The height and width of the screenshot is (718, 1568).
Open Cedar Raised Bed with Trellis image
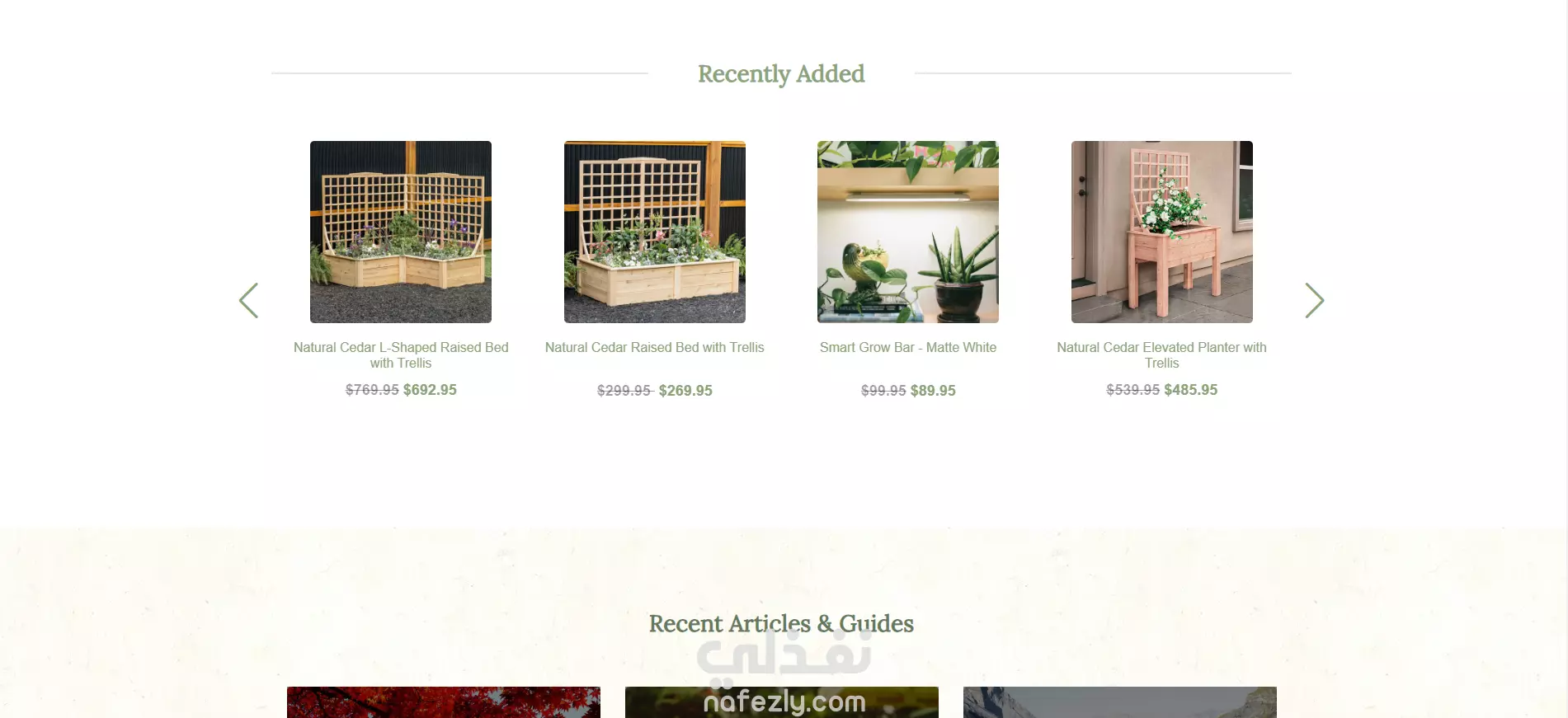(655, 232)
